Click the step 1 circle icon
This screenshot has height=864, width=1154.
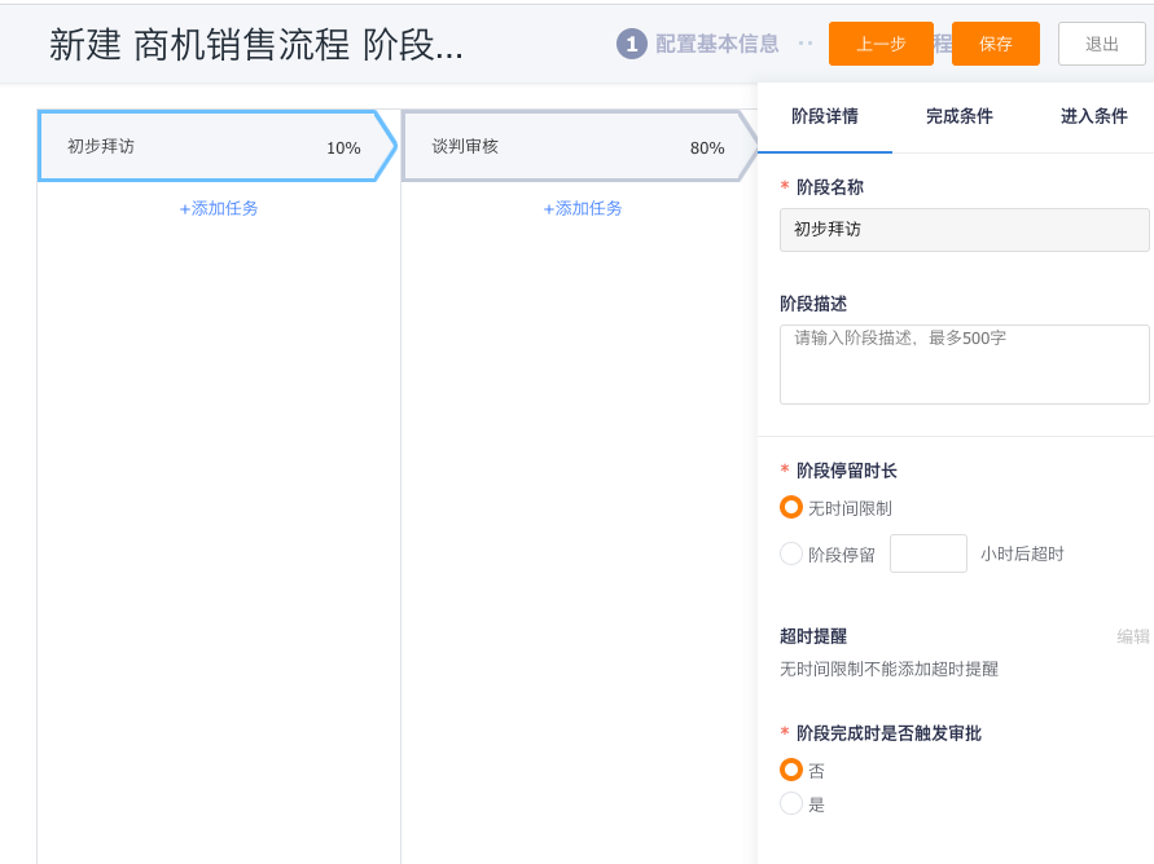631,44
